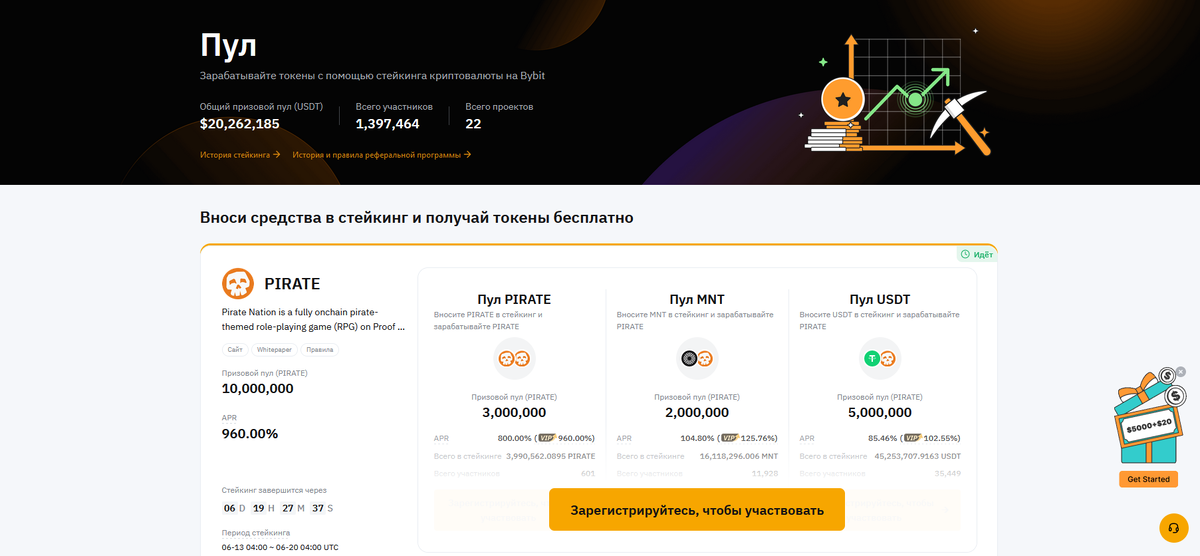Click the Get Started promo button

(1148, 479)
